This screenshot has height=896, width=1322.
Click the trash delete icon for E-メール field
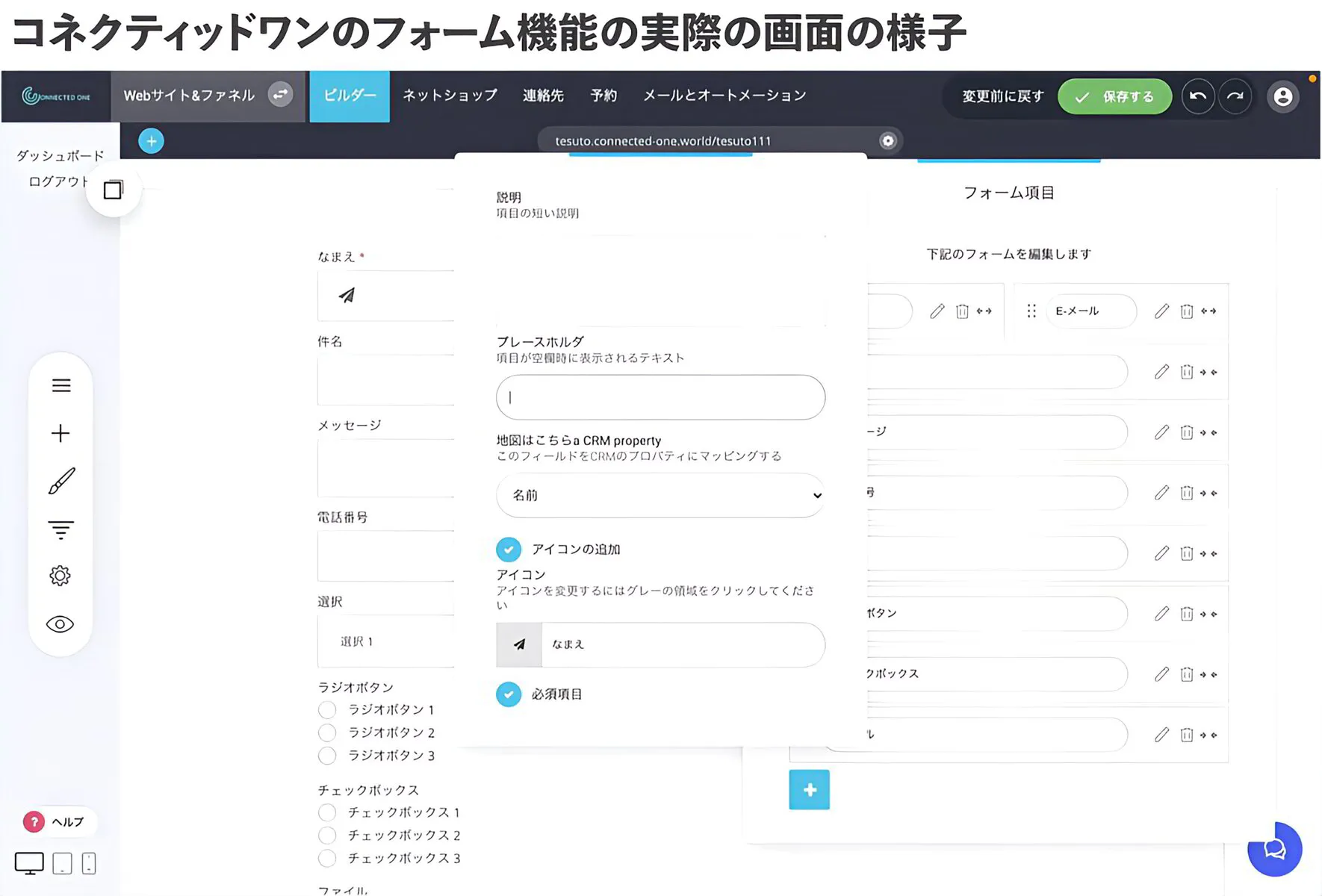click(x=1186, y=311)
